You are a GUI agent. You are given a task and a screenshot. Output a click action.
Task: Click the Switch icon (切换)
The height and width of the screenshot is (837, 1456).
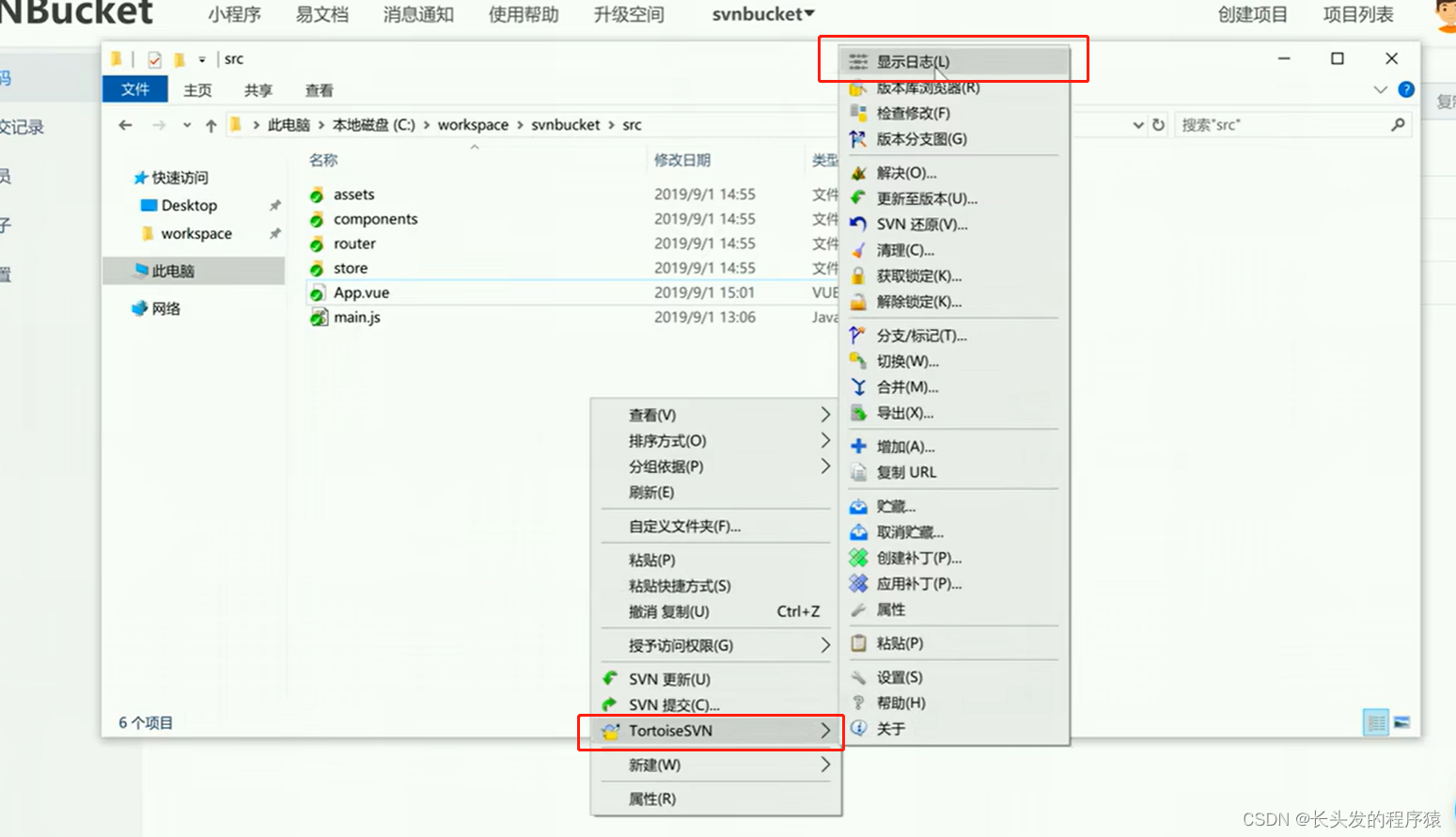[x=858, y=361]
